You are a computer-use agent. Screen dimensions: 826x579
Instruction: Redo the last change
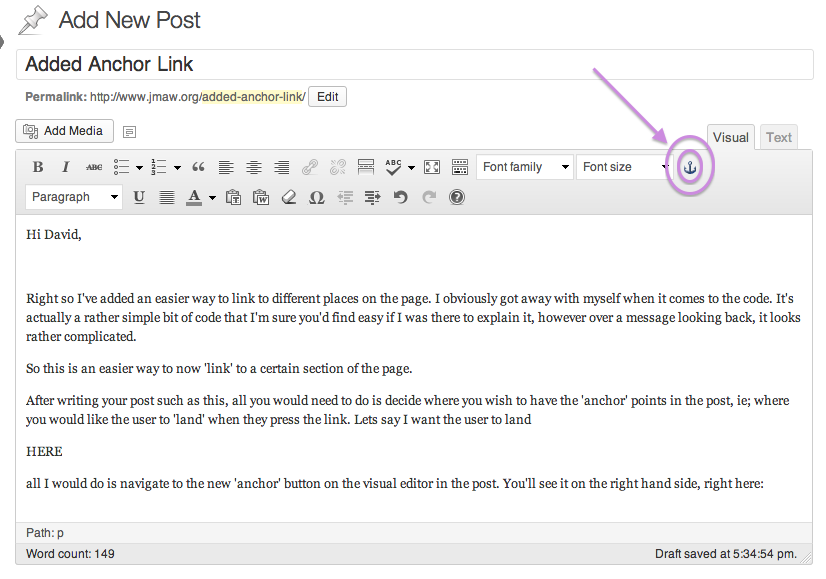[429, 198]
